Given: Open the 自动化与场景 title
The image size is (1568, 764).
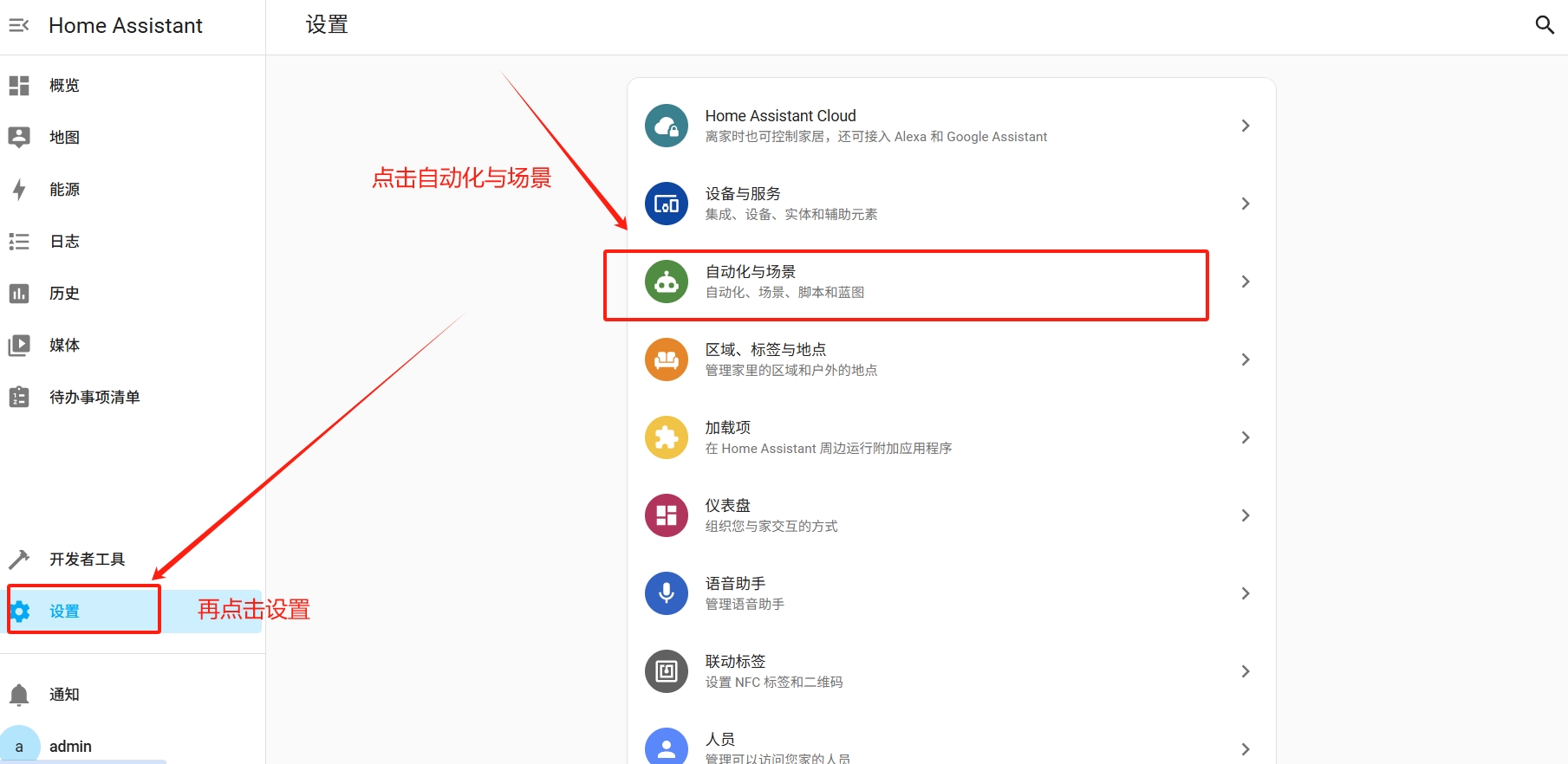Looking at the screenshot, I should (x=751, y=271).
